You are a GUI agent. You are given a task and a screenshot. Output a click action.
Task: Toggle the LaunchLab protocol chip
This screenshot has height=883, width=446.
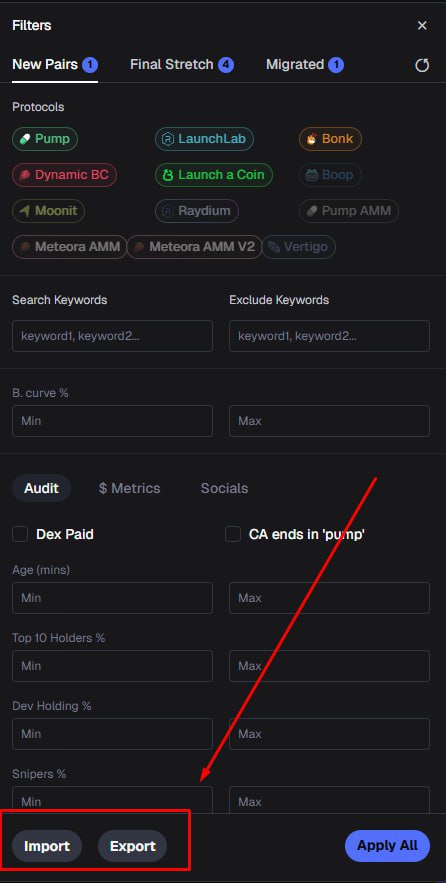204,139
